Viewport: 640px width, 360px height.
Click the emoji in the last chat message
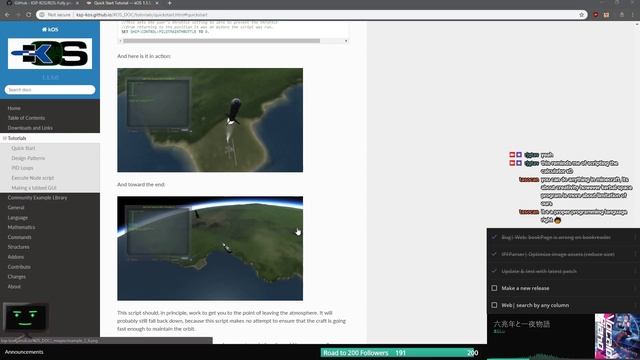pyautogui.click(x=558, y=220)
